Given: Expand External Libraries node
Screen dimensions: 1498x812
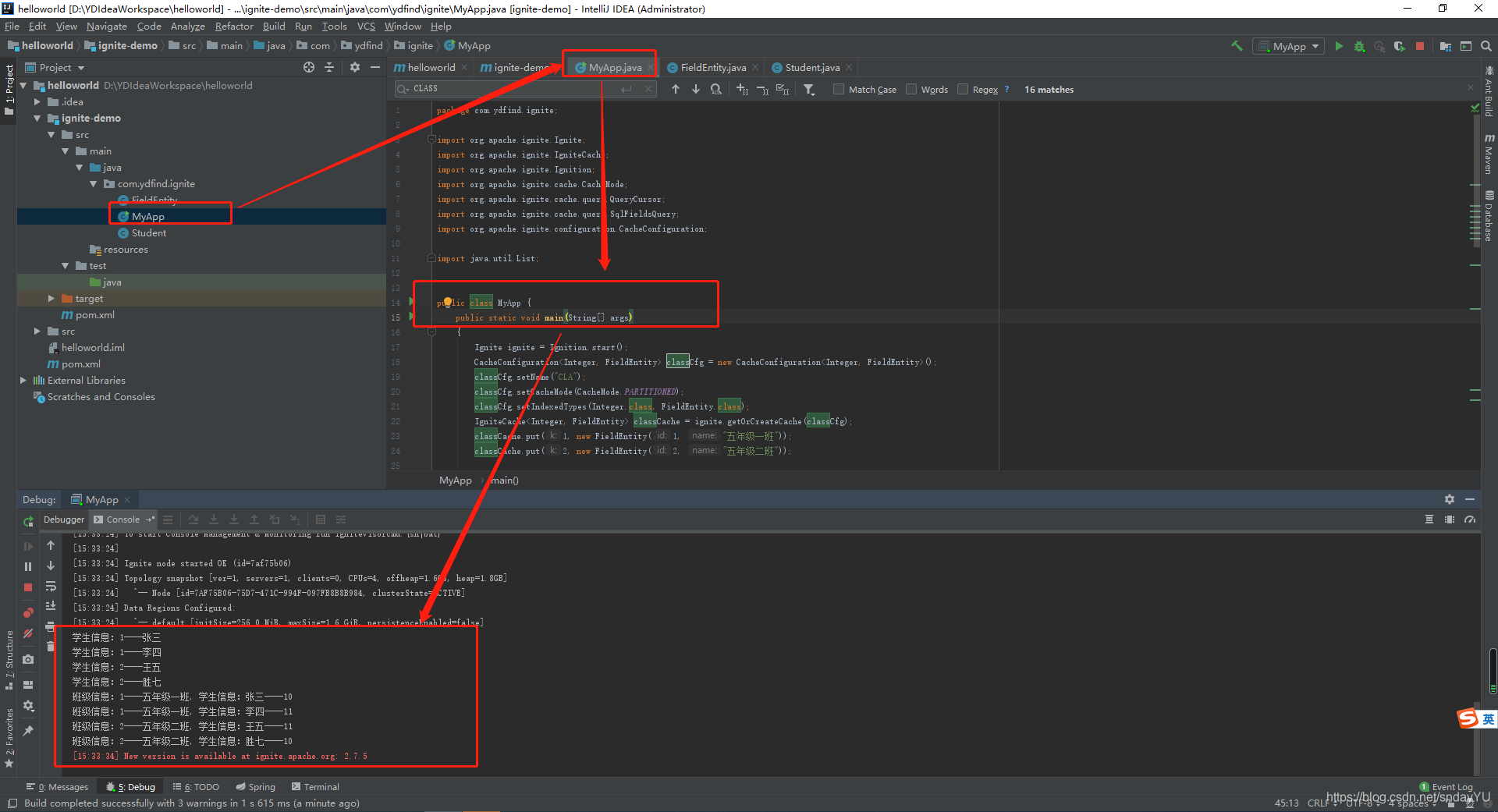Looking at the screenshot, I should pos(23,381).
